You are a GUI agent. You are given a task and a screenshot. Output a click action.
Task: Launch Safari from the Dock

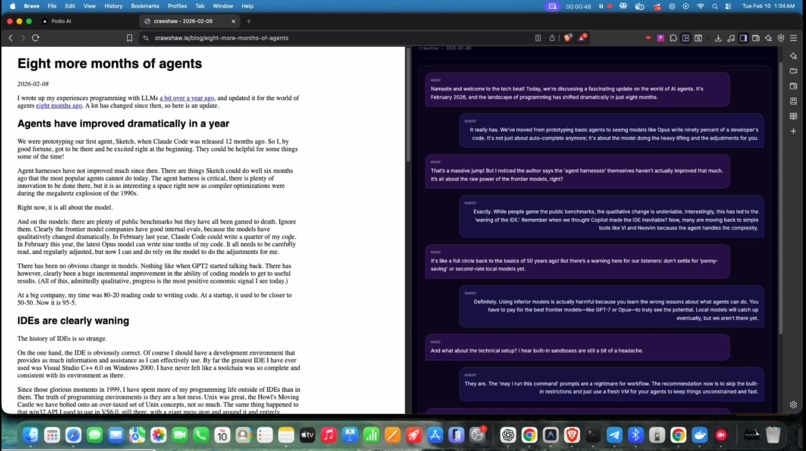(73, 435)
